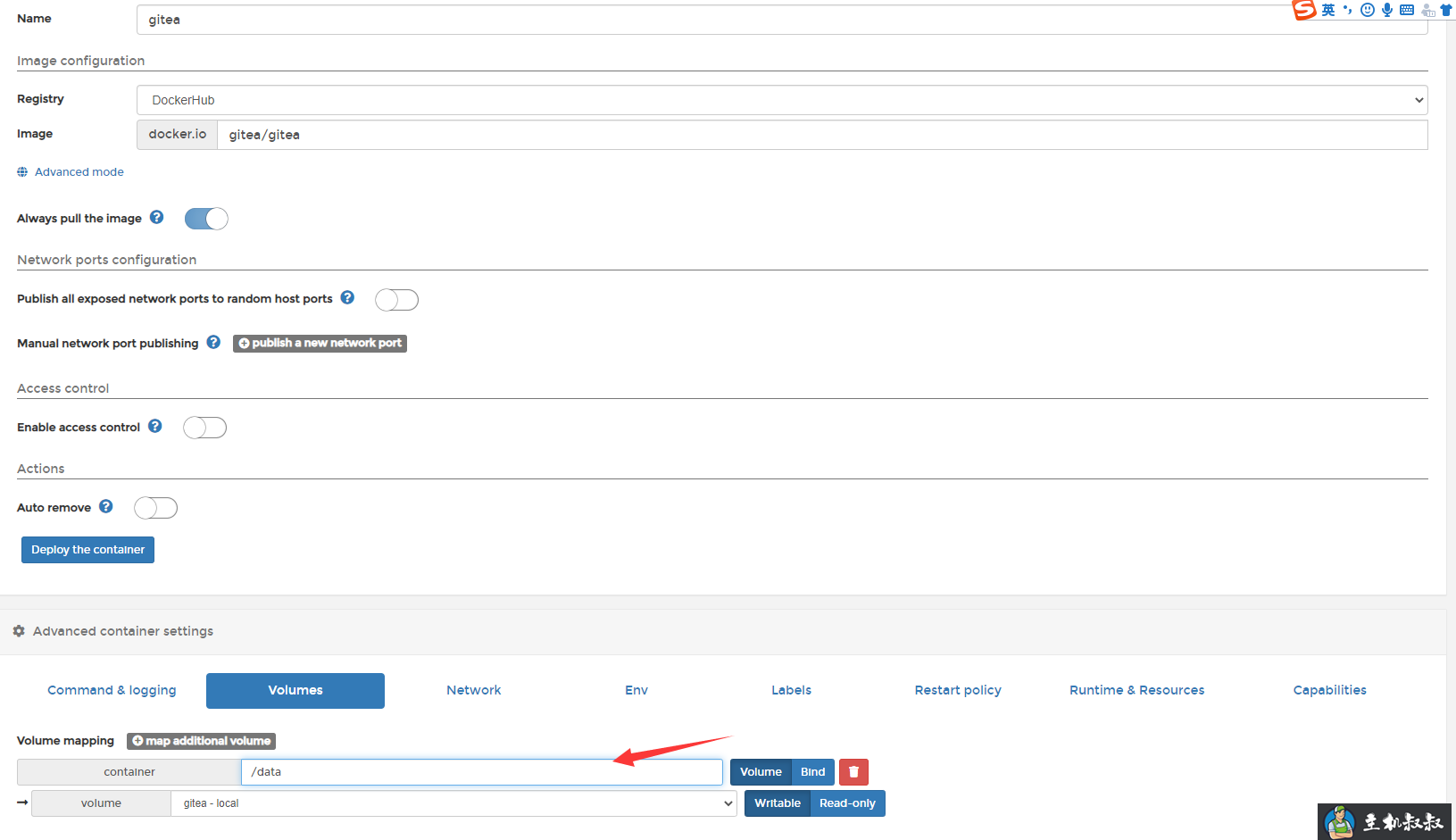This screenshot has height=840, width=1456.
Task: Switch to Command & logging tab
Action: 112,690
